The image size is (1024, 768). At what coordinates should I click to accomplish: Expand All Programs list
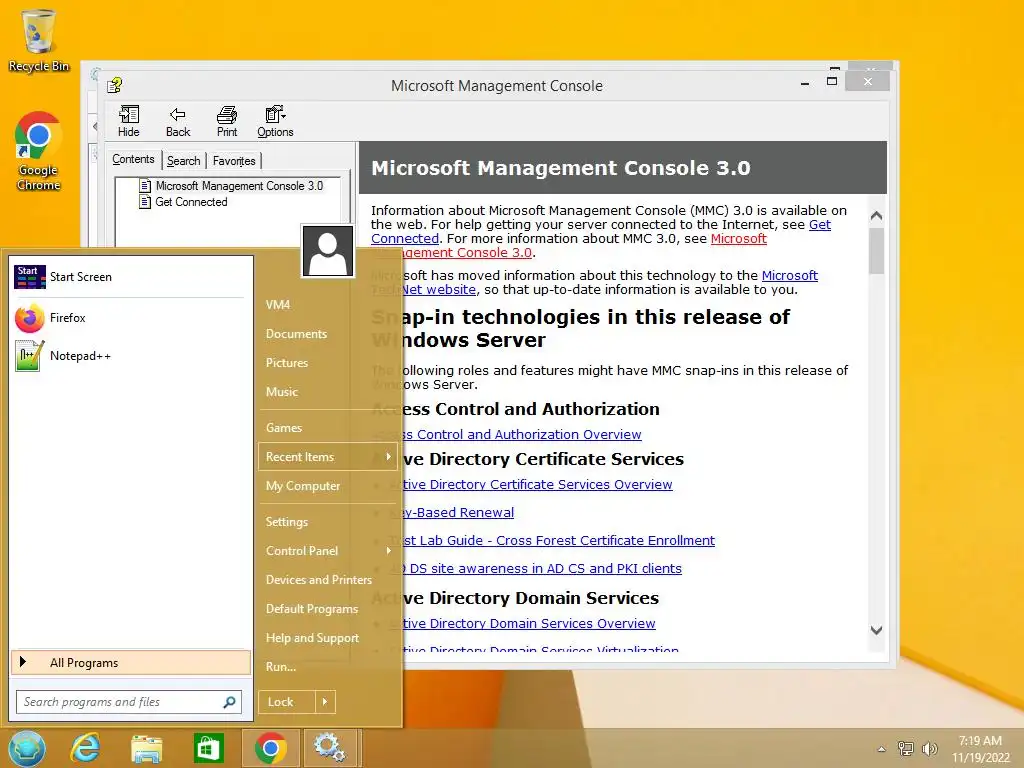click(131, 662)
